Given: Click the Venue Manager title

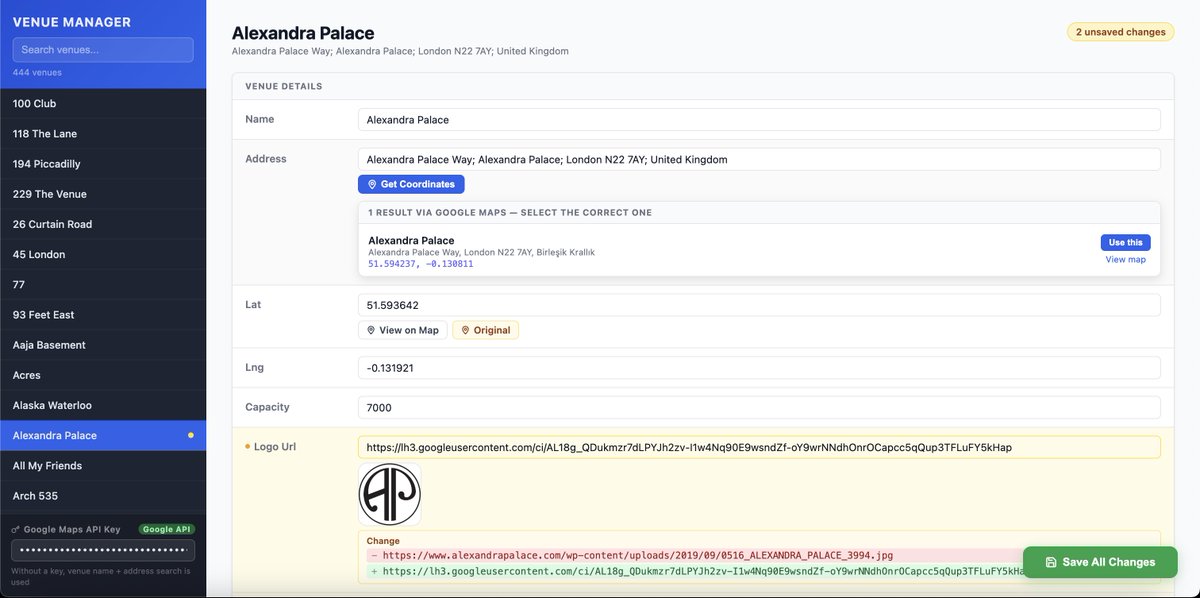Looking at the screenshot, I should (72, 21).
